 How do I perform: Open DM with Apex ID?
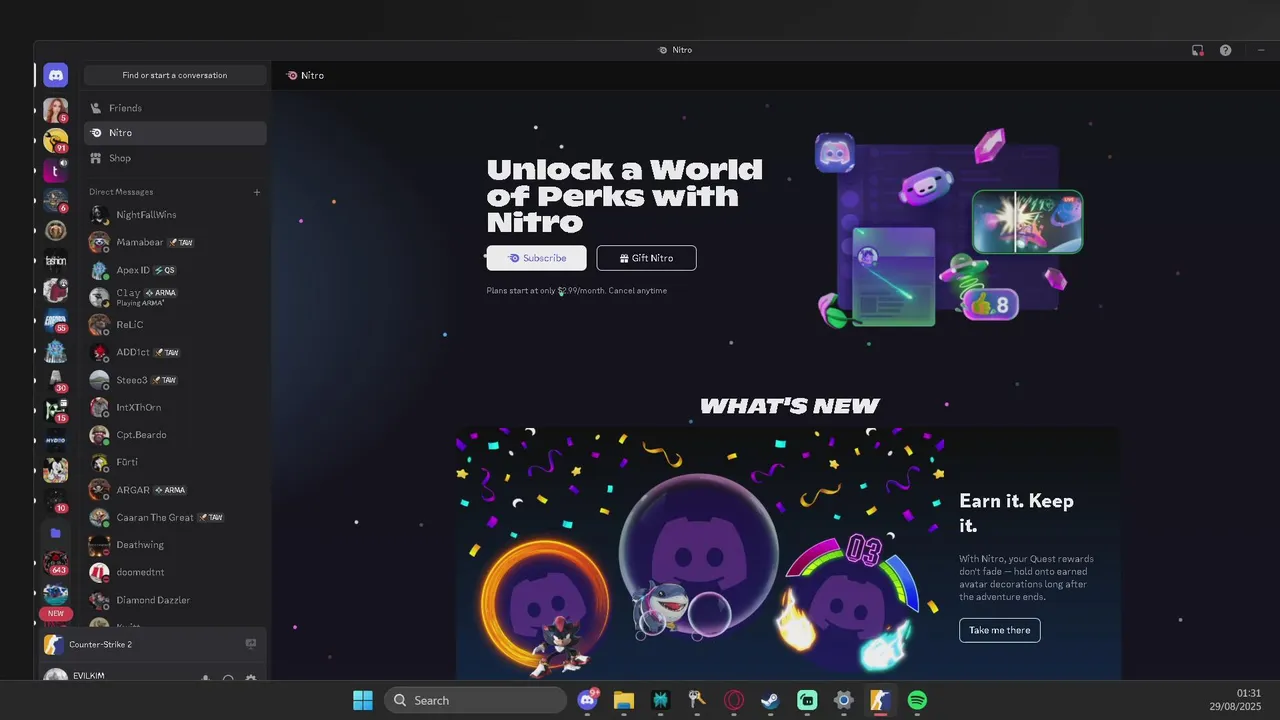pyautogui.click(x=175, y=270)
